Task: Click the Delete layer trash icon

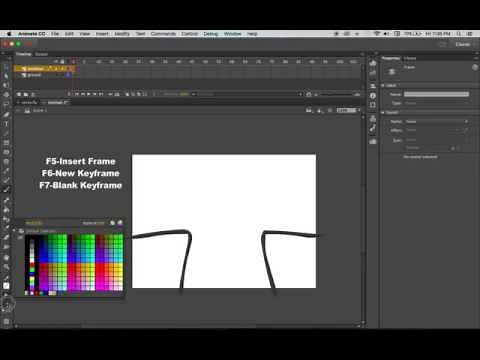Action: point(33,94)
